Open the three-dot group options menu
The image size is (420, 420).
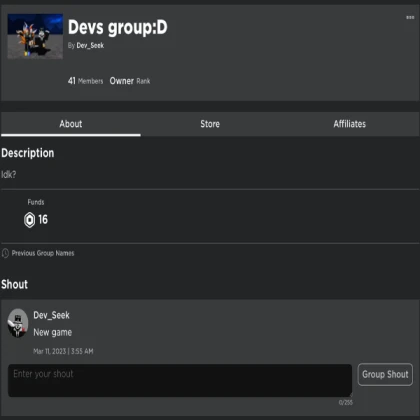[410, 17]
